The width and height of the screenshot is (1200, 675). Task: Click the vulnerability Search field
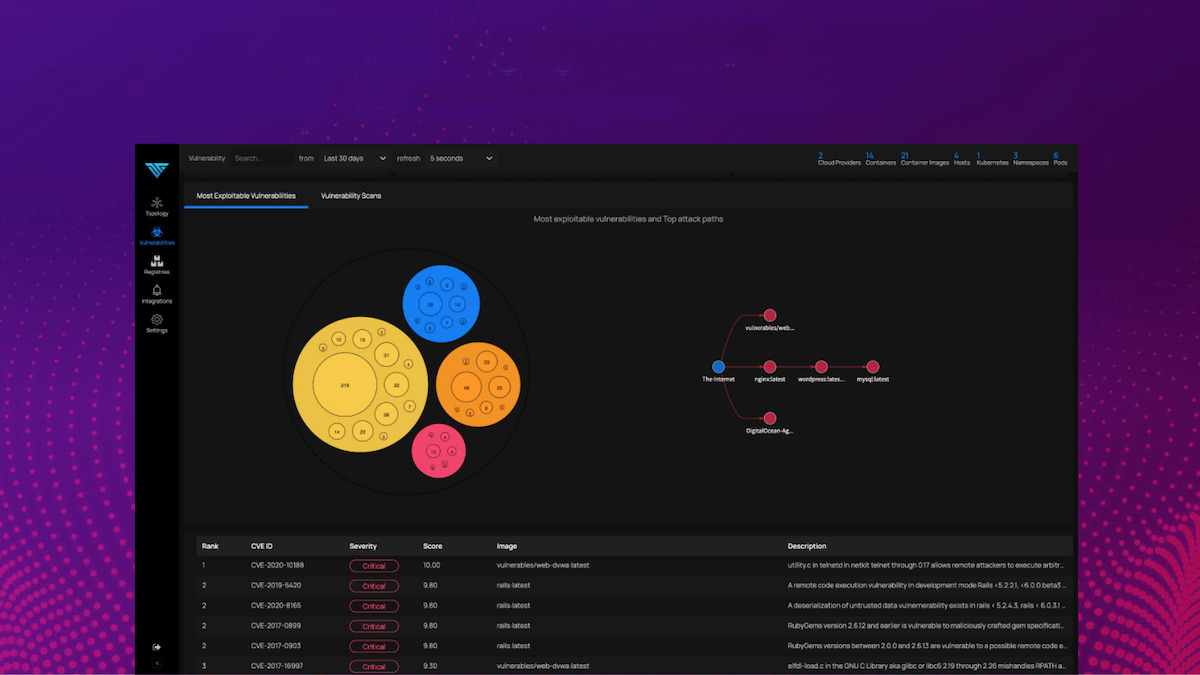(x=260, y=158)
